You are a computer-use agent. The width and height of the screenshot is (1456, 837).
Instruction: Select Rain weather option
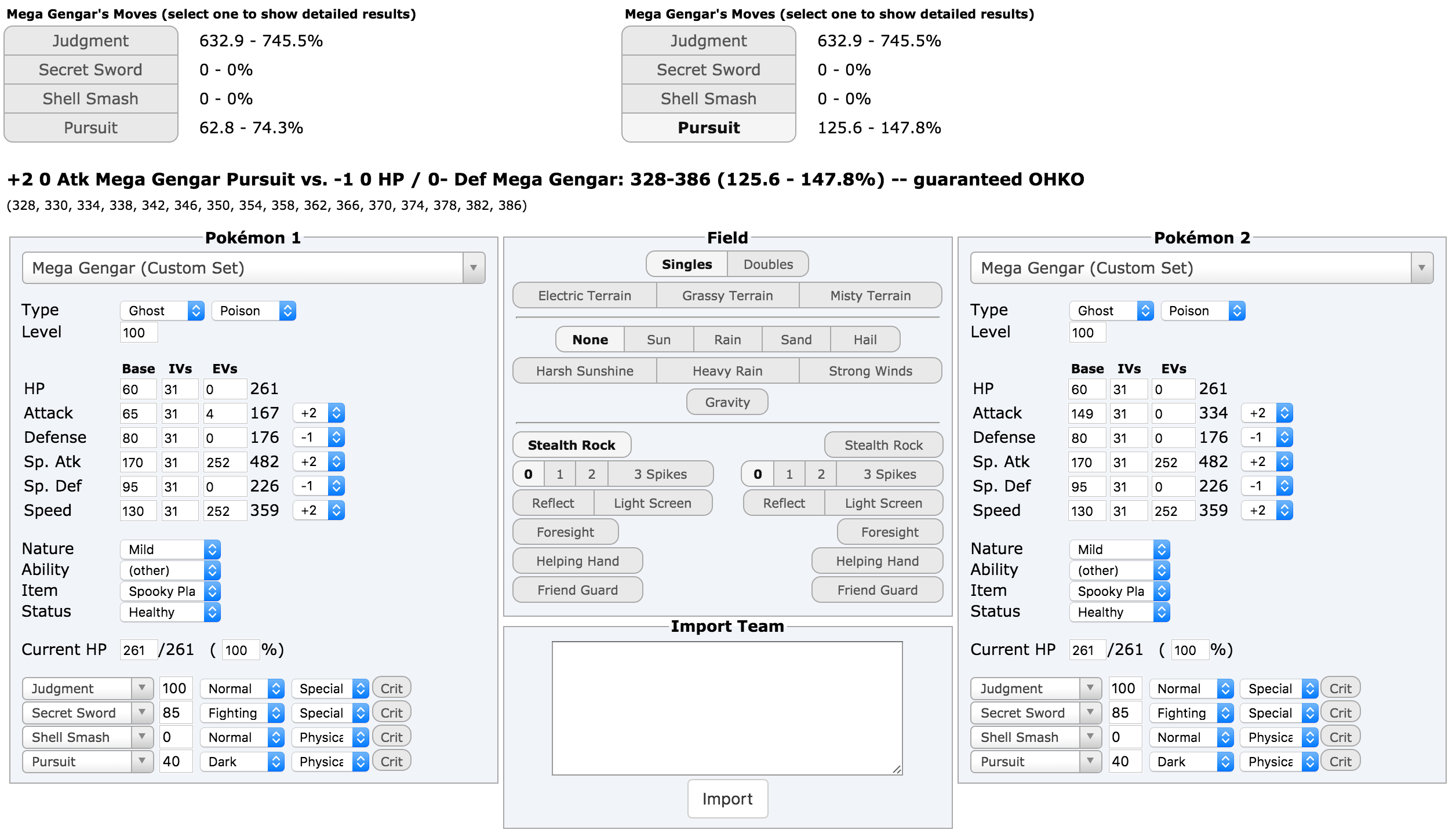click(x=727, y=340)
